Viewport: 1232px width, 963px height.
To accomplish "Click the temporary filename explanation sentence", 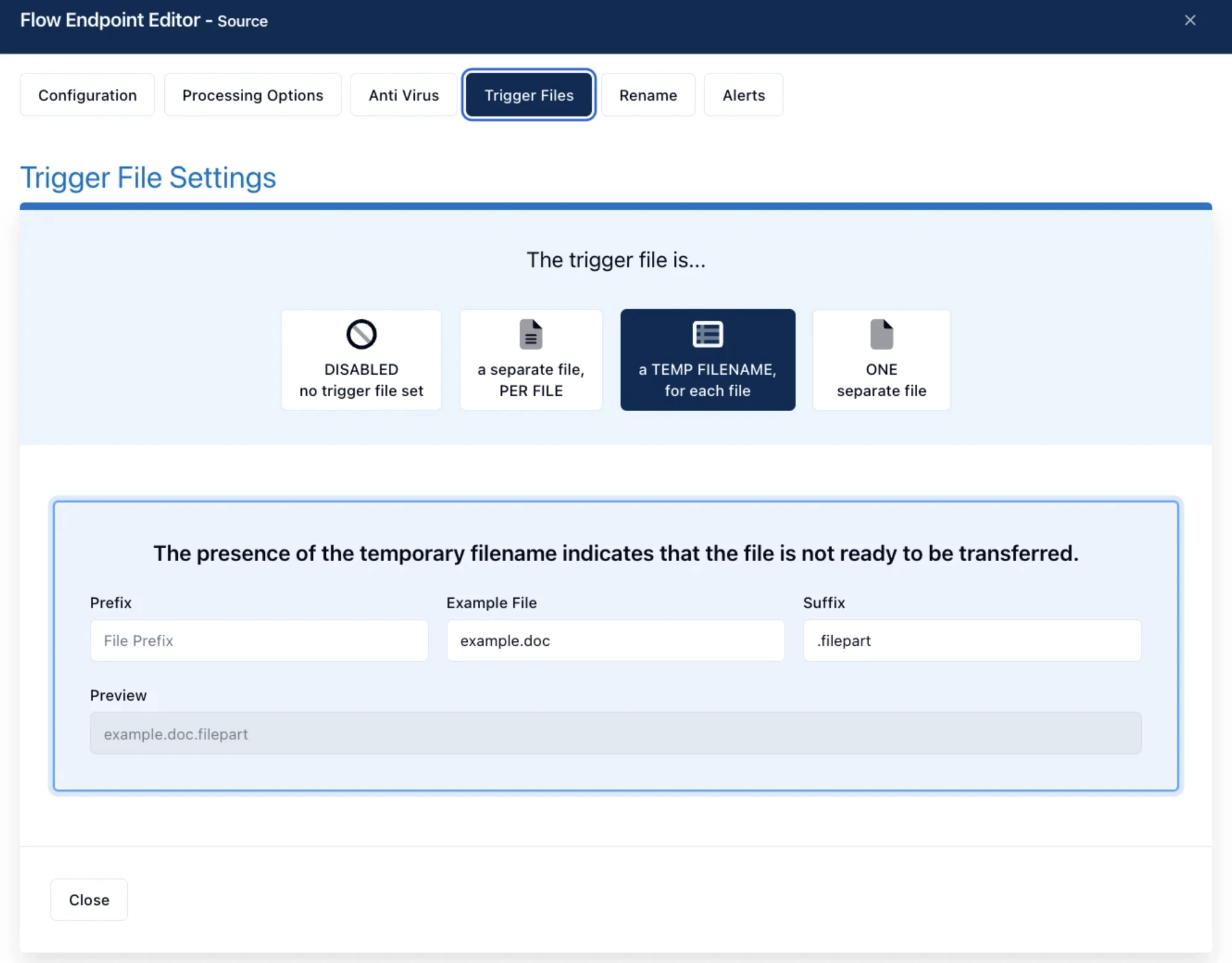I will pyautogui.click(x=616, y=553).
